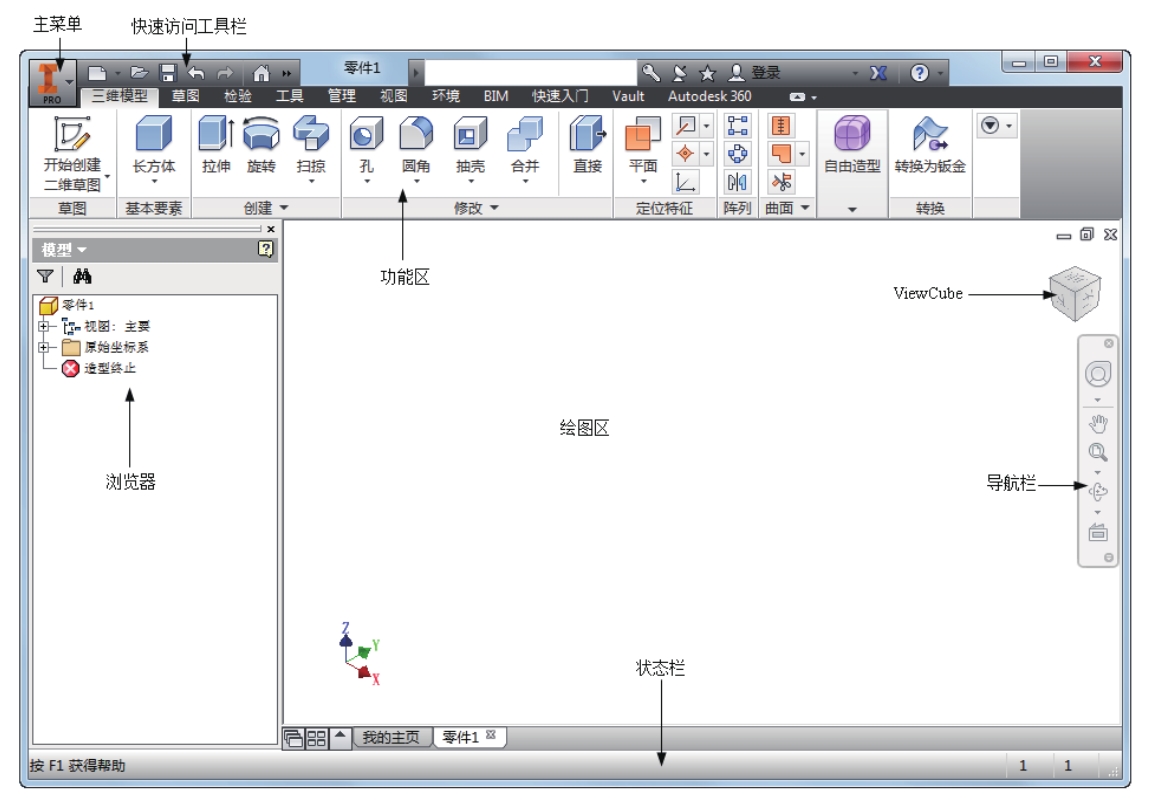Viewport: 1156px width, 808px height.
Task: Switch to 我的主页 document tab
Action: click(390, 737)
